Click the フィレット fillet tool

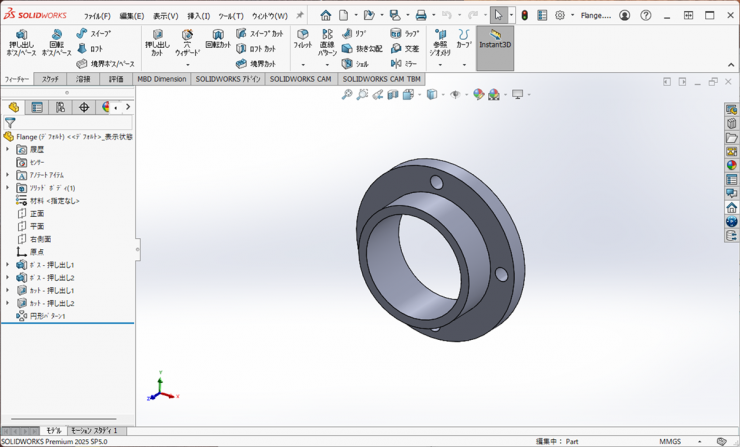[x=302, y=40]
